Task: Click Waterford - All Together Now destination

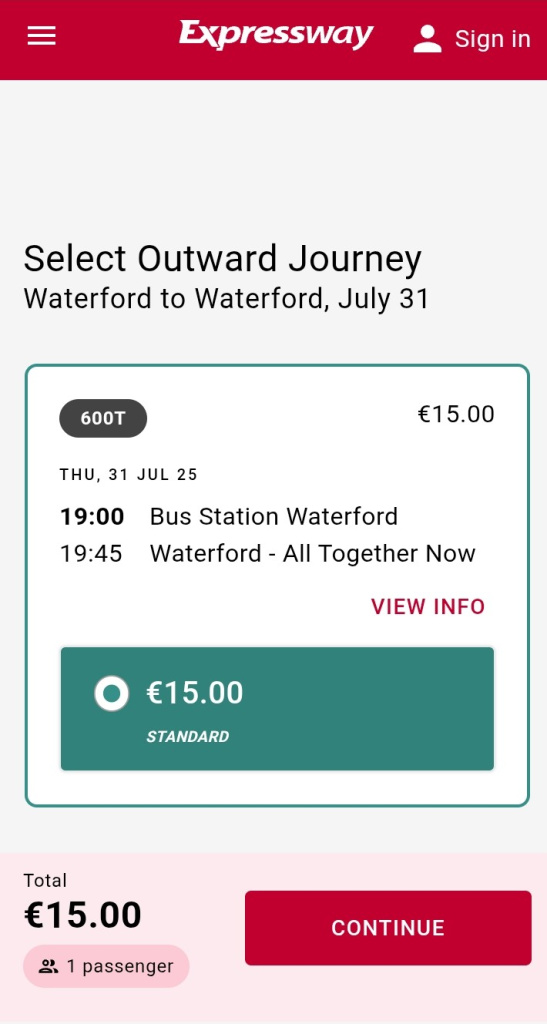Action: (x=313, y=554)
